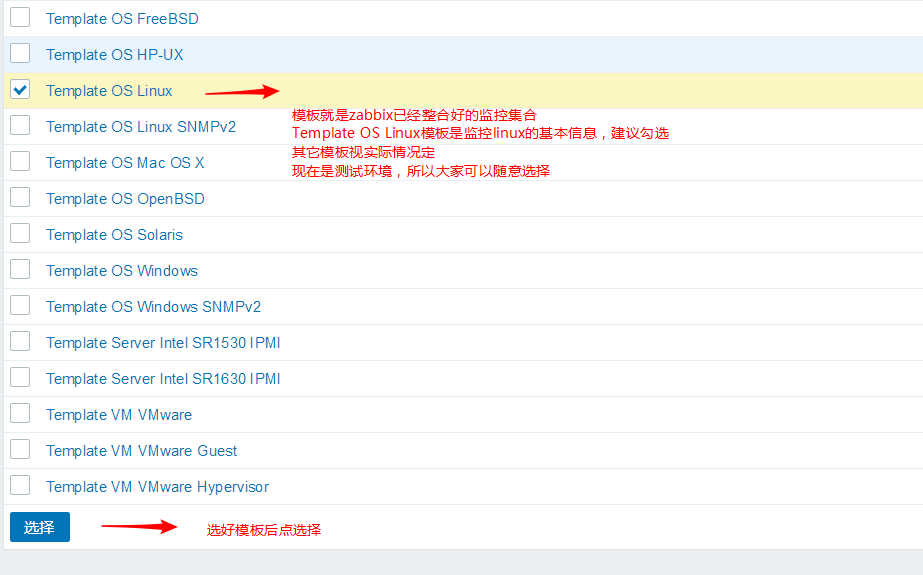This screenshot has width=923, height=575.
Task: Open the Template OS Windows link
Action: coord(122,270)
